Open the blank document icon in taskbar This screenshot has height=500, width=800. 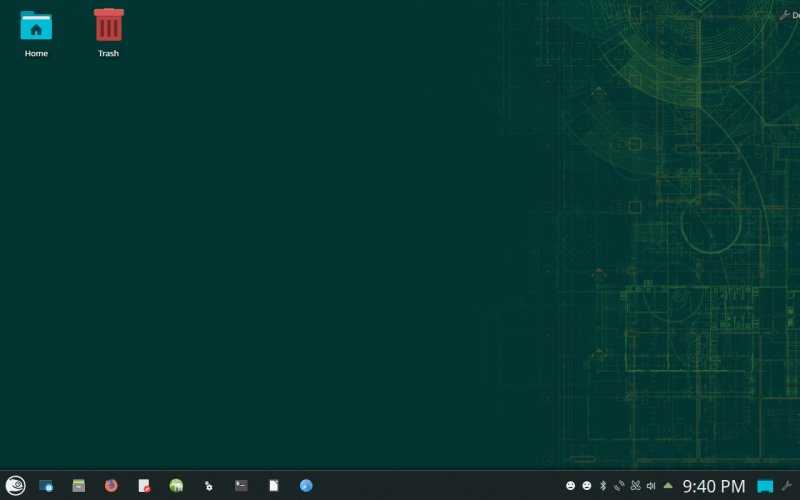tap(274, 485)
